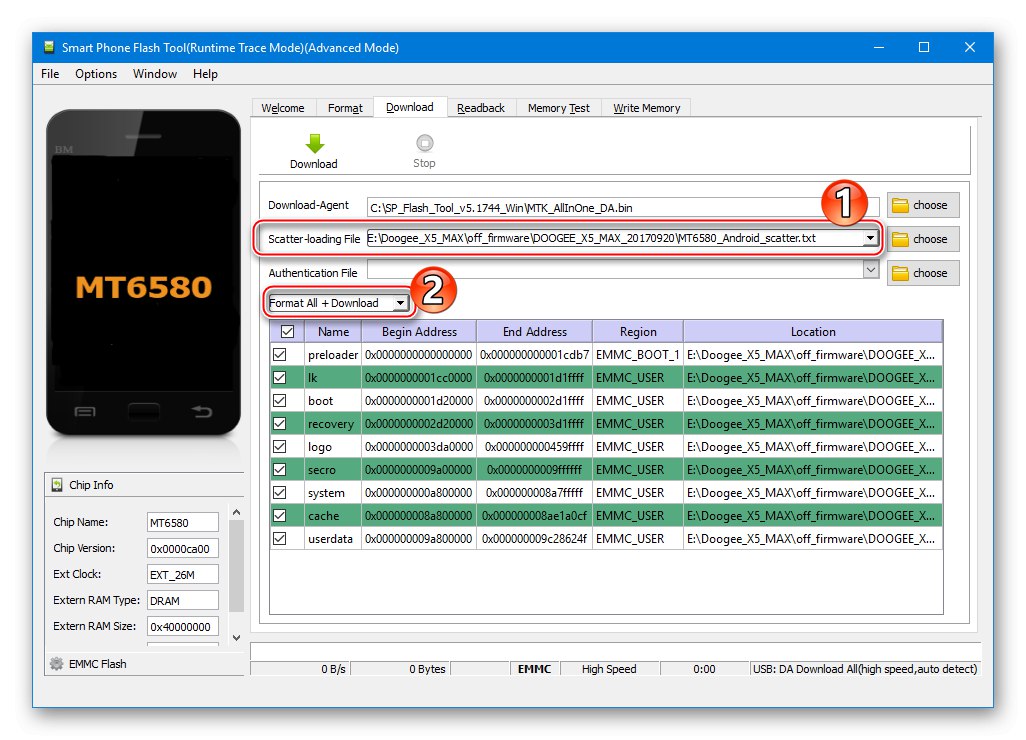The image size is (1026, 740).
Task: Open the Authentication File dropdown arrow
Action: point(869,270)
